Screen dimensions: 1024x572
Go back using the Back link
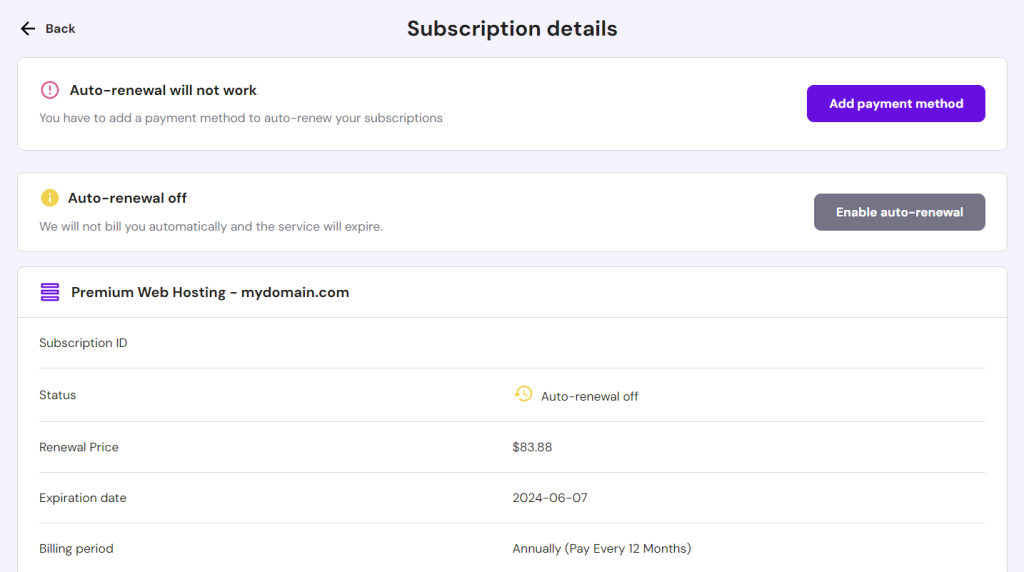click(x=60, y=29)
